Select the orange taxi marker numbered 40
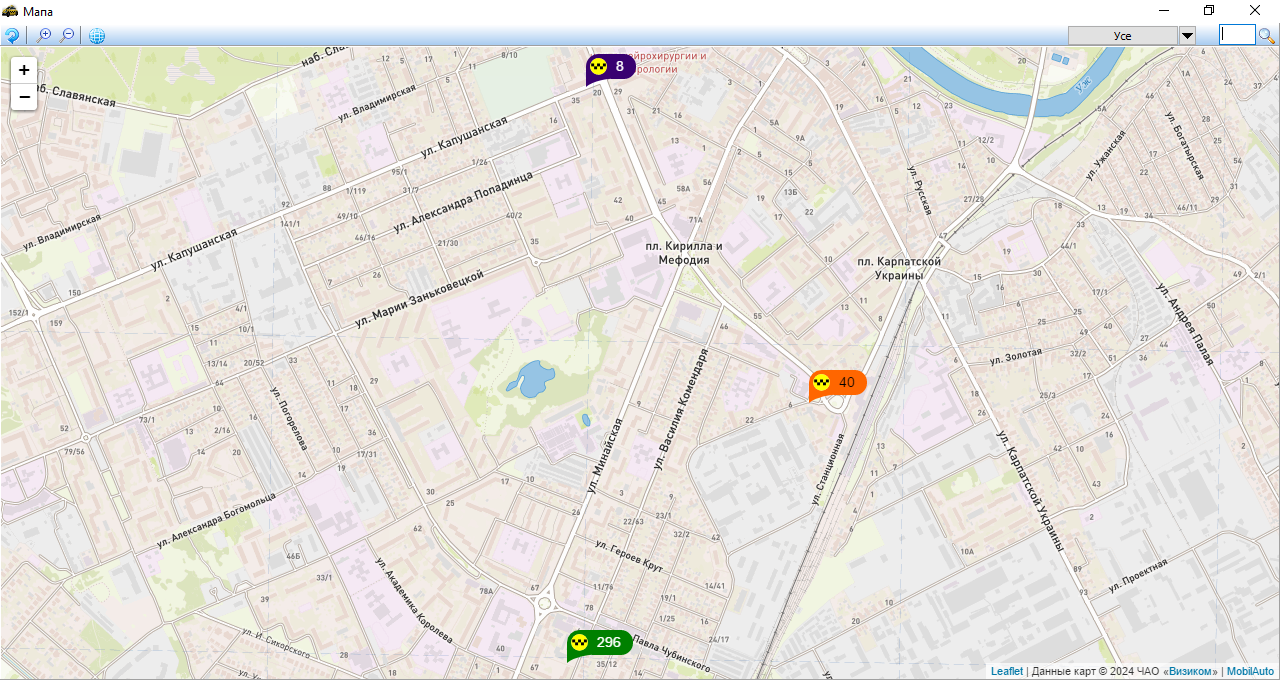 [837, 383]
